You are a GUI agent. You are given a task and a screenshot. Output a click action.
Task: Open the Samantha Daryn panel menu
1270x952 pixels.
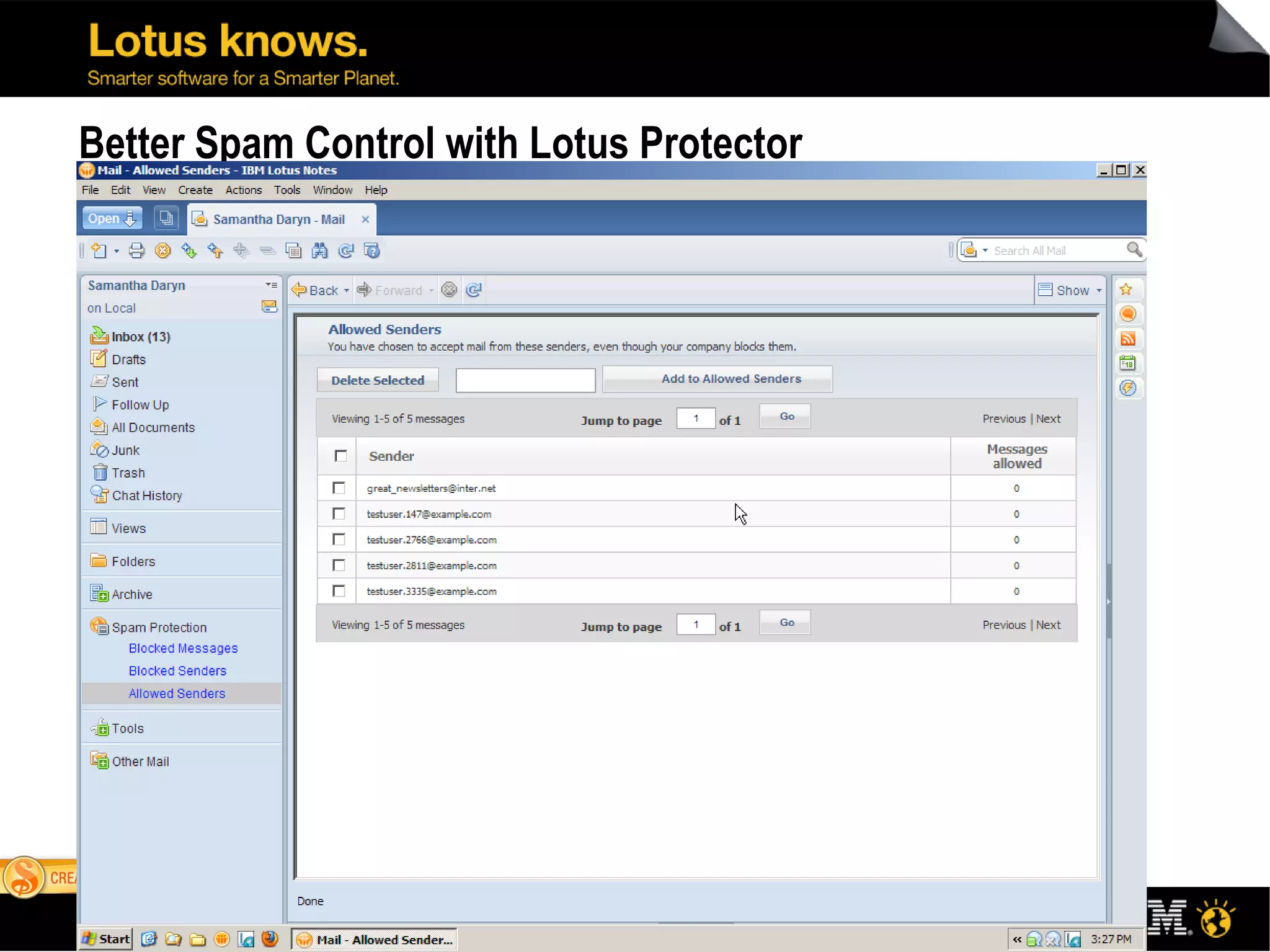[271, 285]
